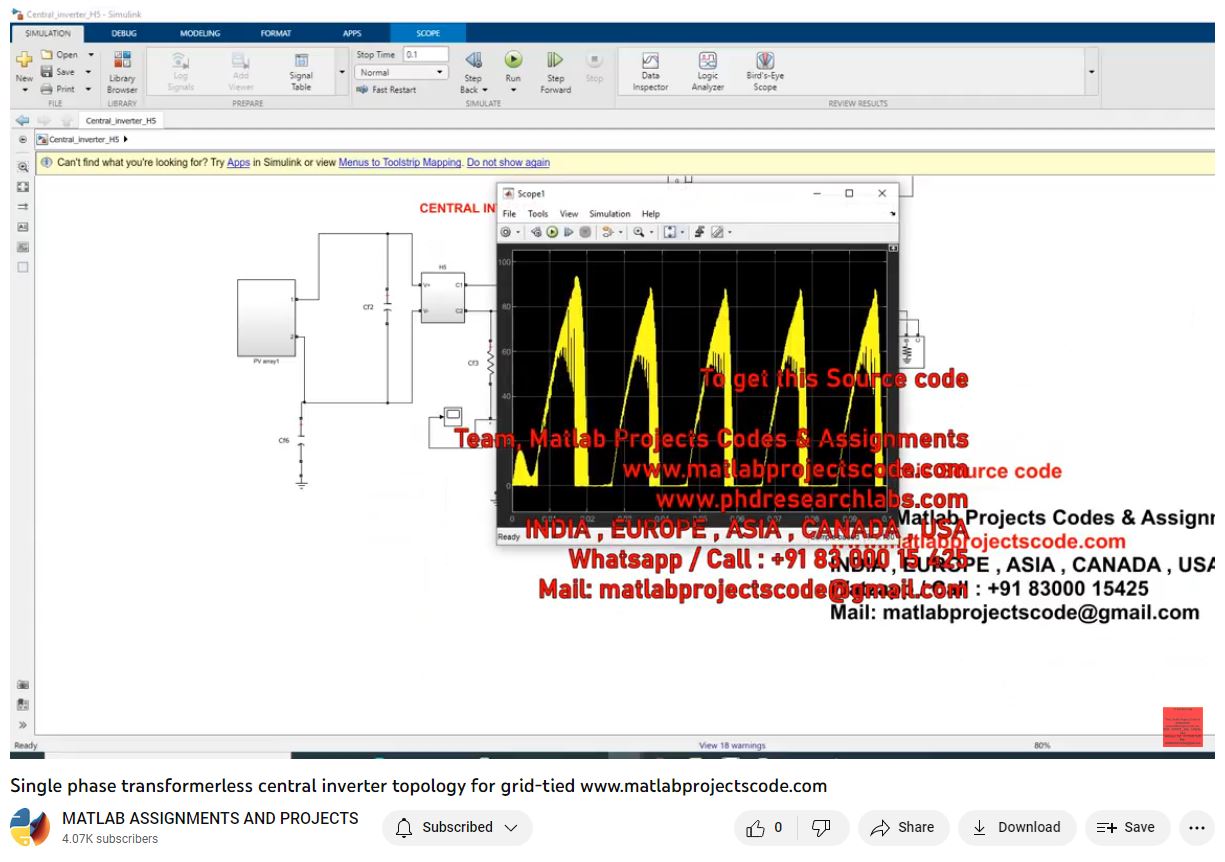Click the Scope1 highlight block icon
1225x862 pixels.
tap(607, 232)
